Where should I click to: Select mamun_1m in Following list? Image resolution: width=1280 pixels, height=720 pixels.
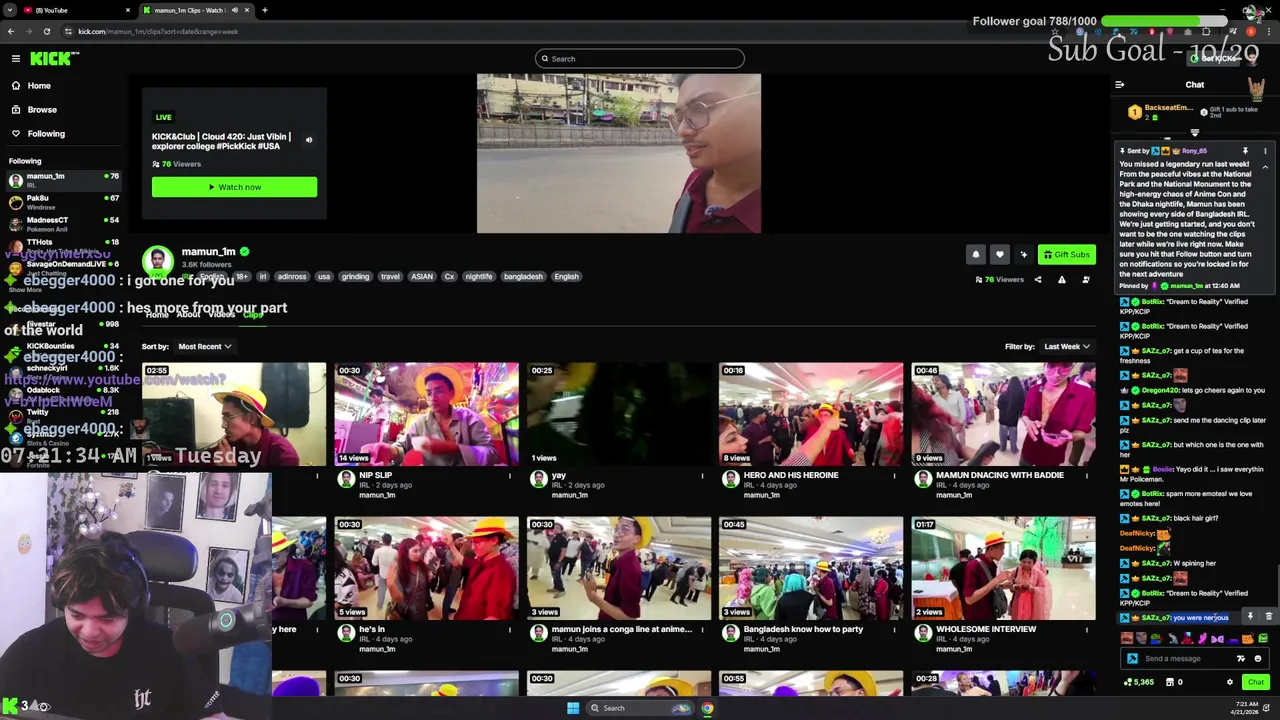click(x=63, y=180)
